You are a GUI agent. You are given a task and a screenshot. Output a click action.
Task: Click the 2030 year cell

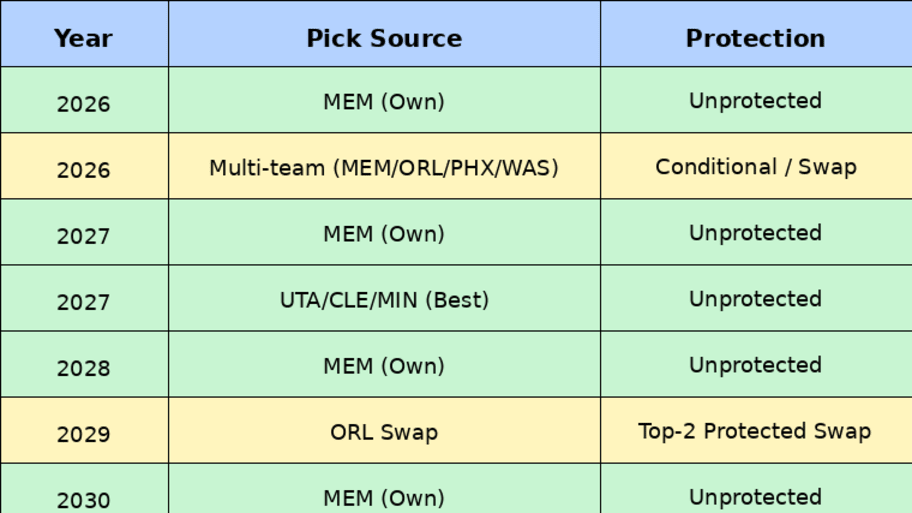click(x=84, y=497)
